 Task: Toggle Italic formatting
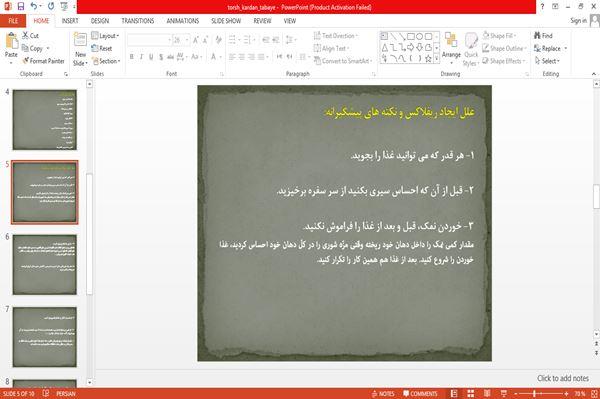pyautogui.click(x=142, y=57)
